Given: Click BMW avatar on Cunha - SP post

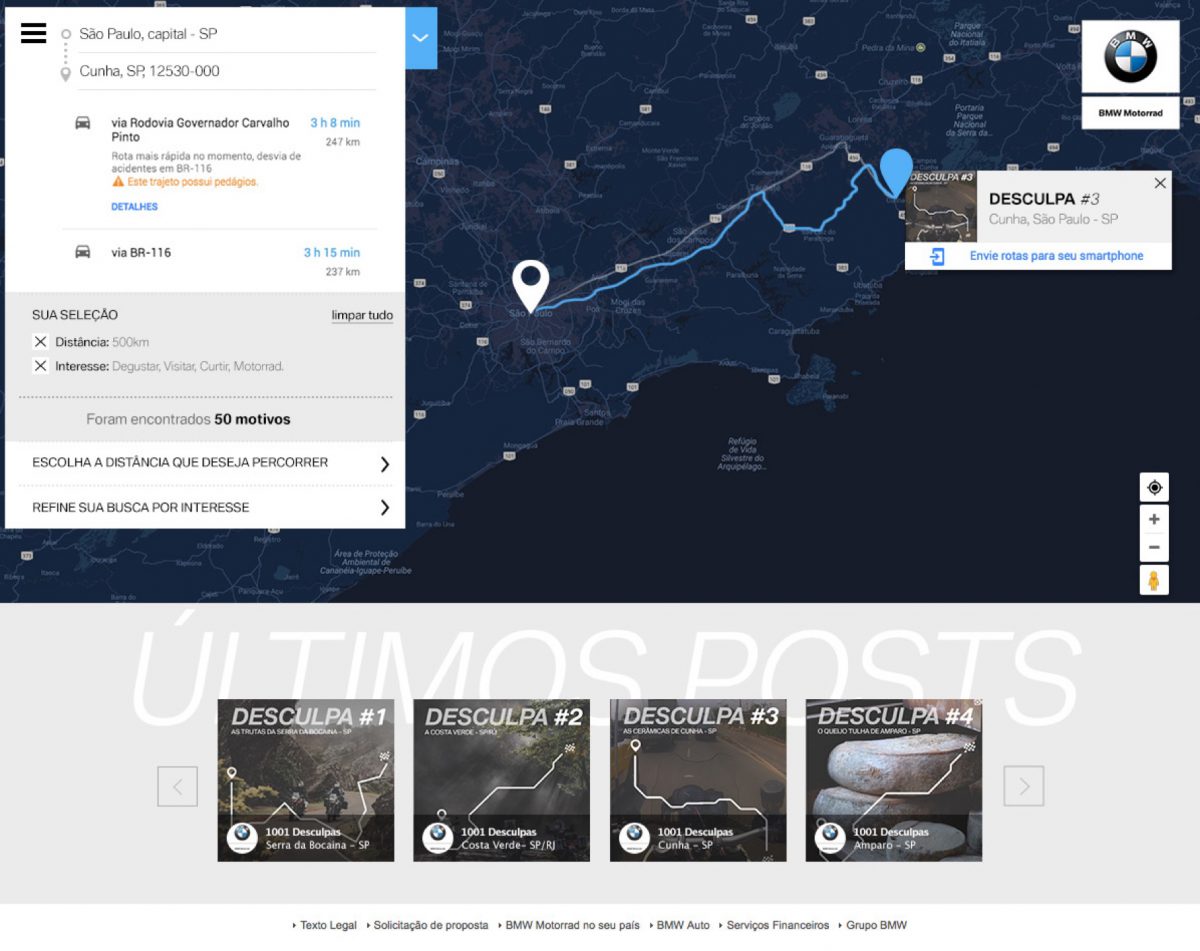Looking at the screenshot, I should [x=634, y=837].
